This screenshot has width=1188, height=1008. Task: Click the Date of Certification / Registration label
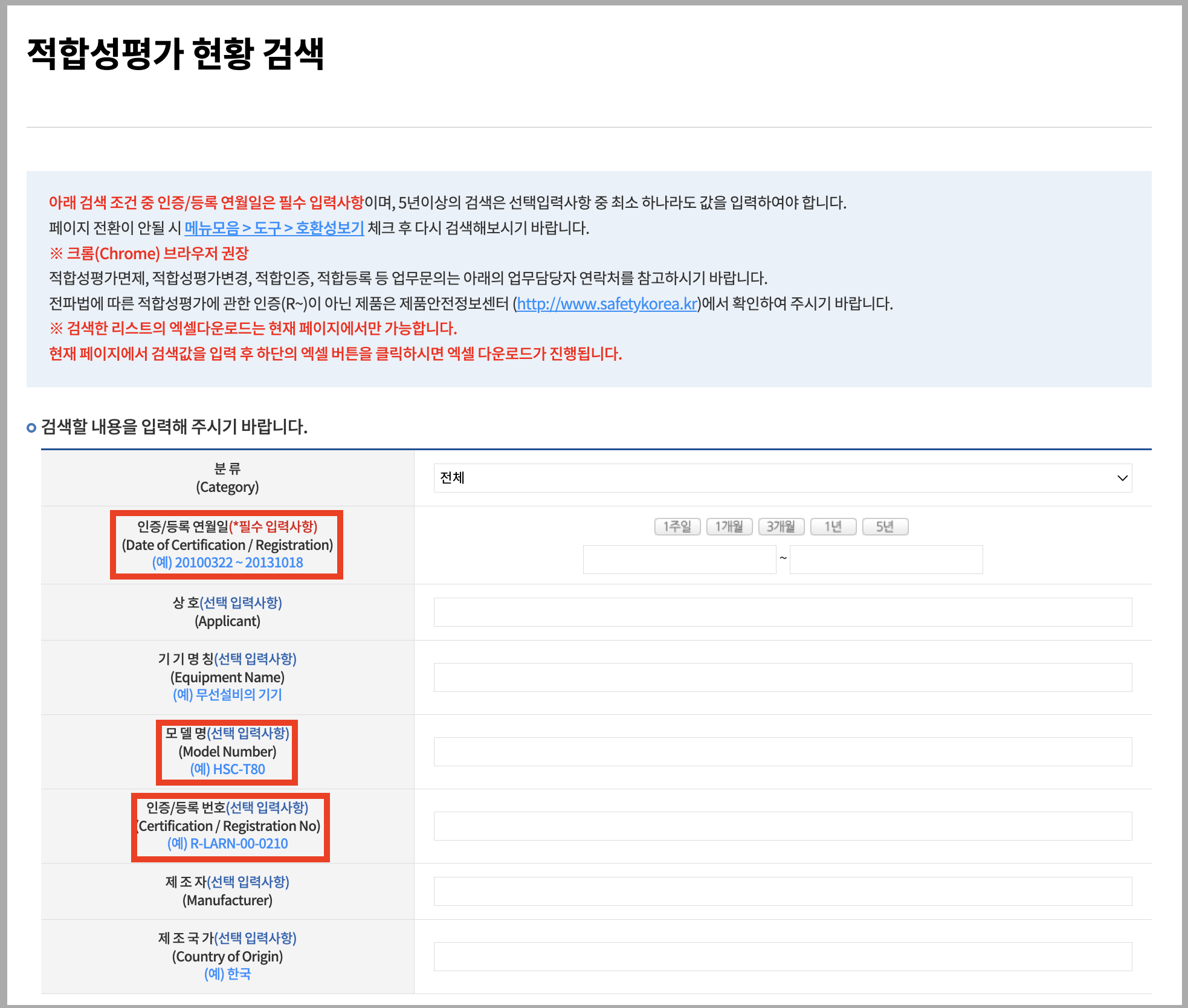(227, 544)
